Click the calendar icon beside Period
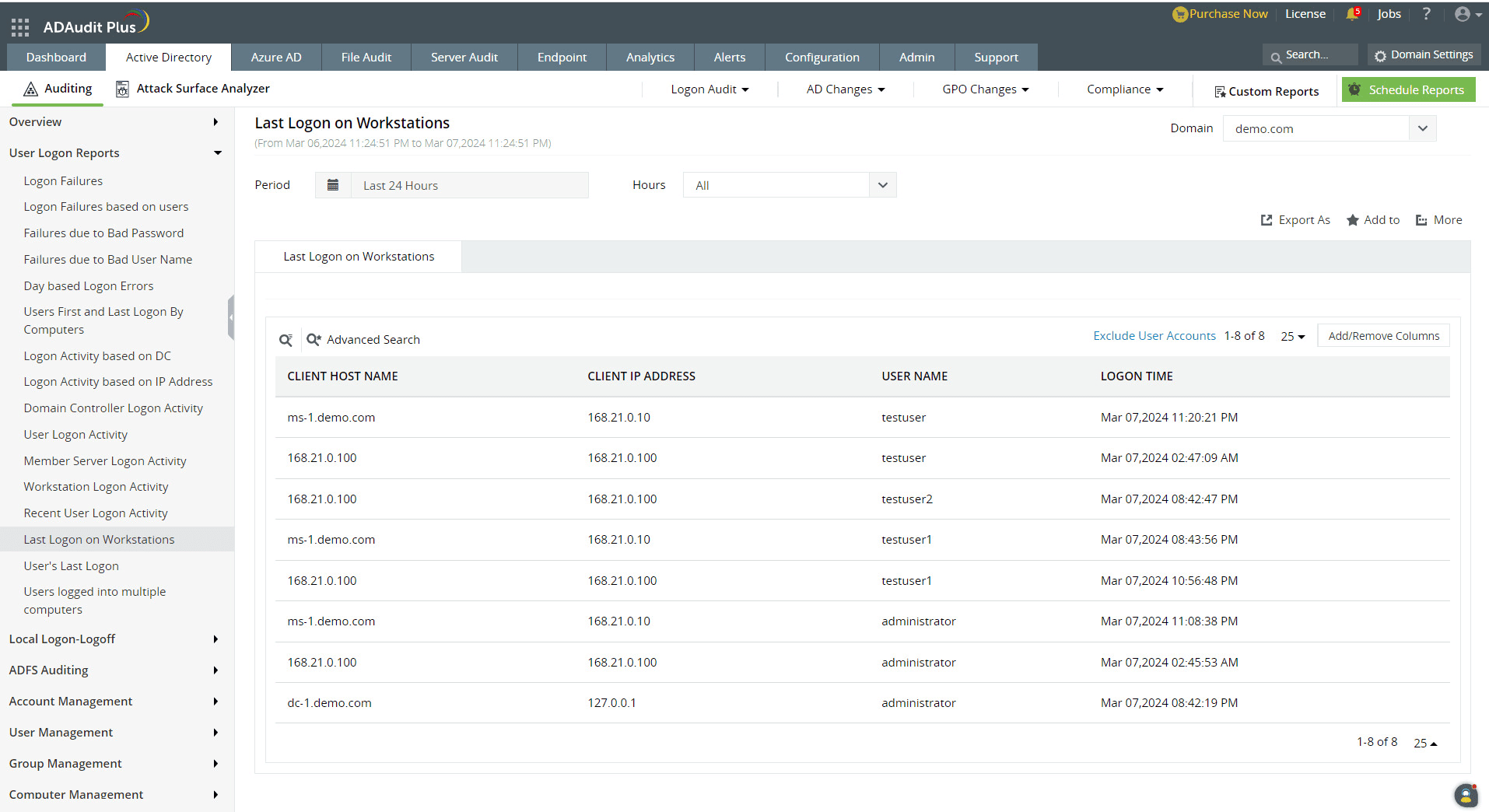 [x=333, y=185]
